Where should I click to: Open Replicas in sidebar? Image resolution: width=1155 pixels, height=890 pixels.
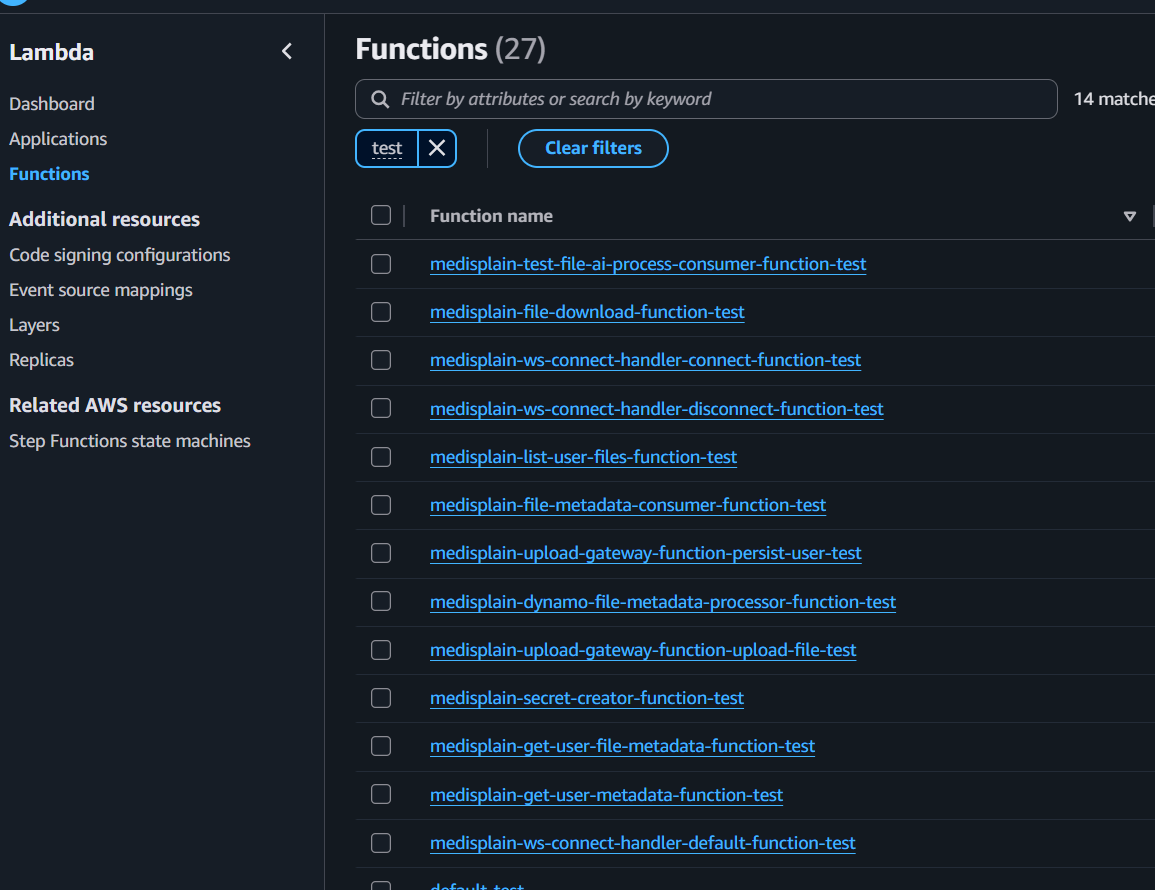point(41,360)
